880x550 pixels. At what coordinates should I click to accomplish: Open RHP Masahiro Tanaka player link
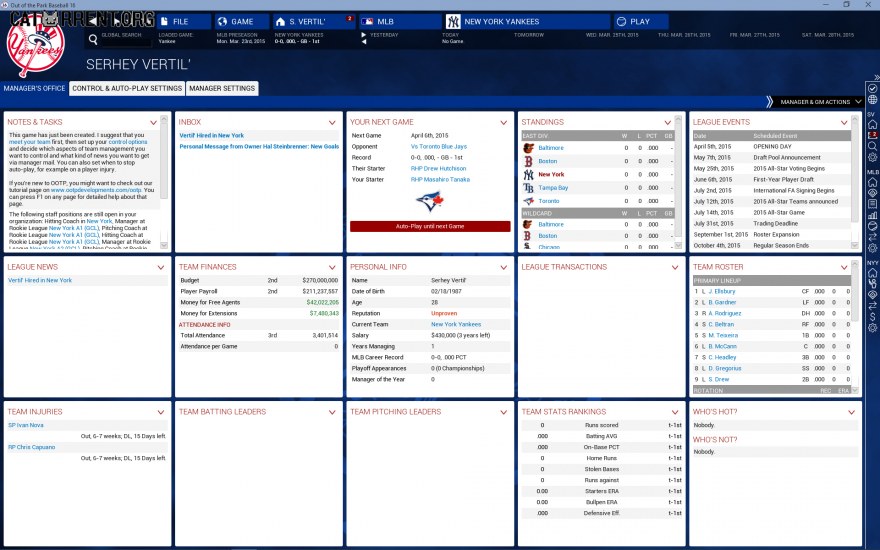tap(440, 180)
